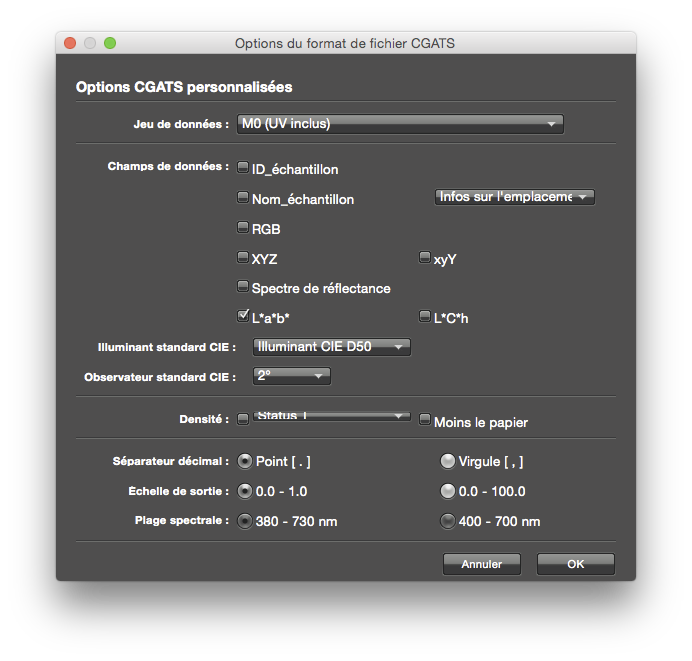Click the Annuler button
This screenshot has width=692, height=661.
click(482, 564)
